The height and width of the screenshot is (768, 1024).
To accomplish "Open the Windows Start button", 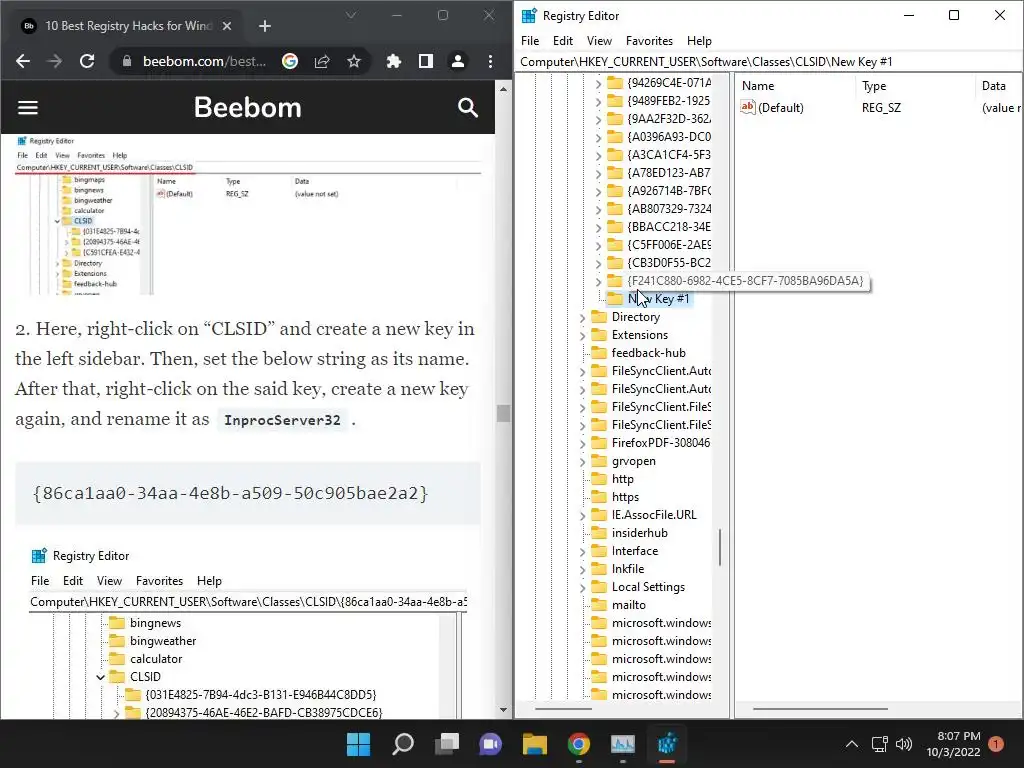I will click(x=358, y=744).
